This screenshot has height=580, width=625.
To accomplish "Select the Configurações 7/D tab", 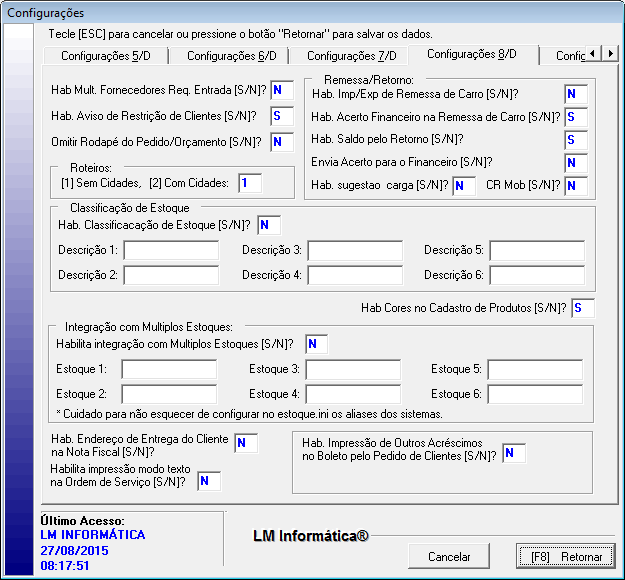I will 351,56.
